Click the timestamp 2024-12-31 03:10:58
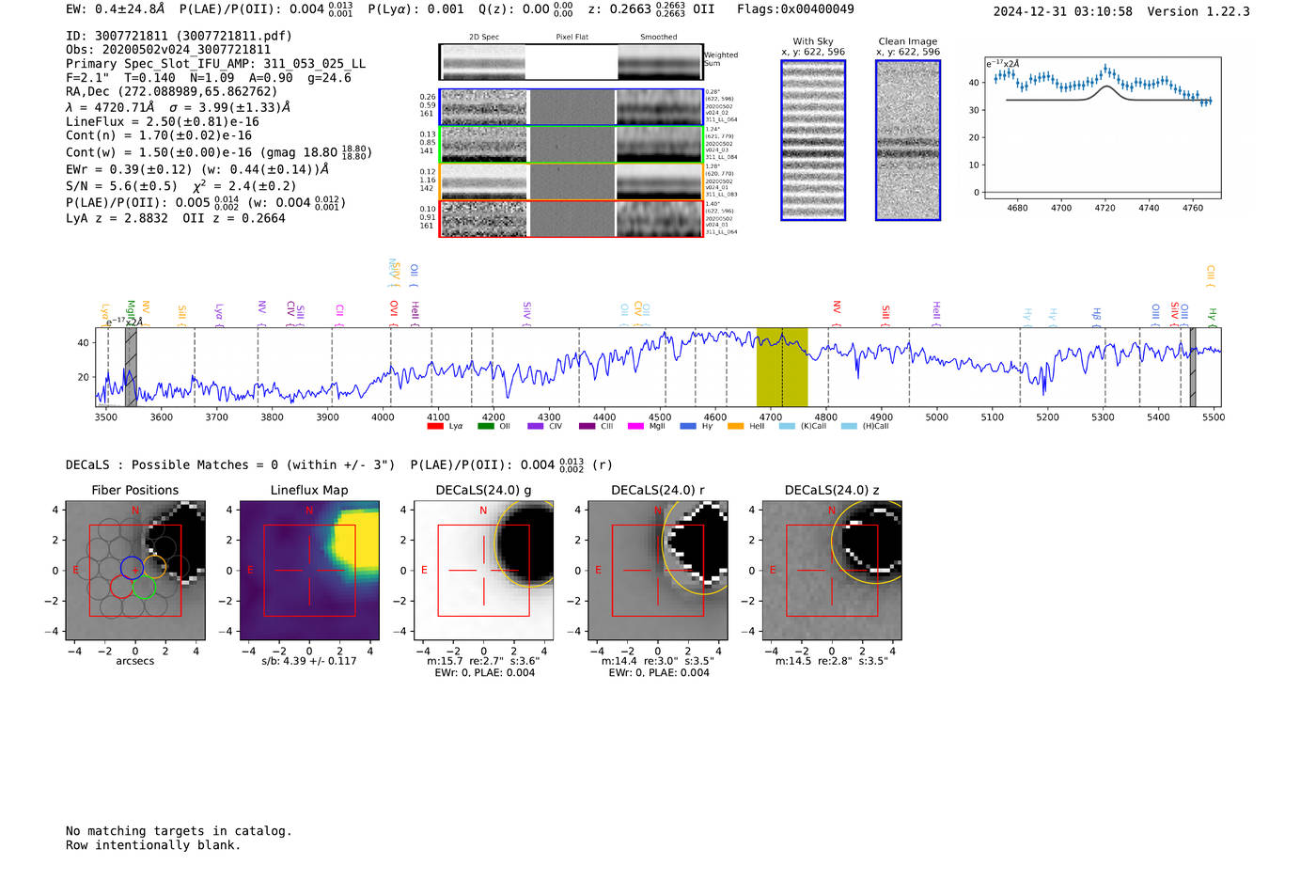Viewport: 1316px width, 896px height. coord(1062,11)
